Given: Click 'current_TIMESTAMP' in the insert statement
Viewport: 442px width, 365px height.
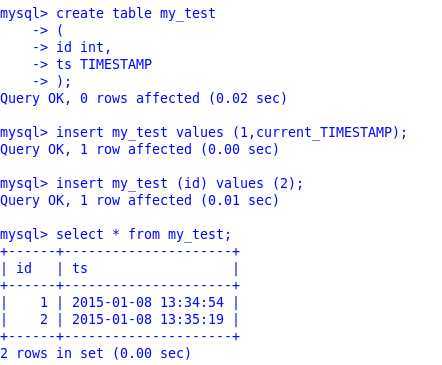Looking at the screenshot, I should 324,132.
